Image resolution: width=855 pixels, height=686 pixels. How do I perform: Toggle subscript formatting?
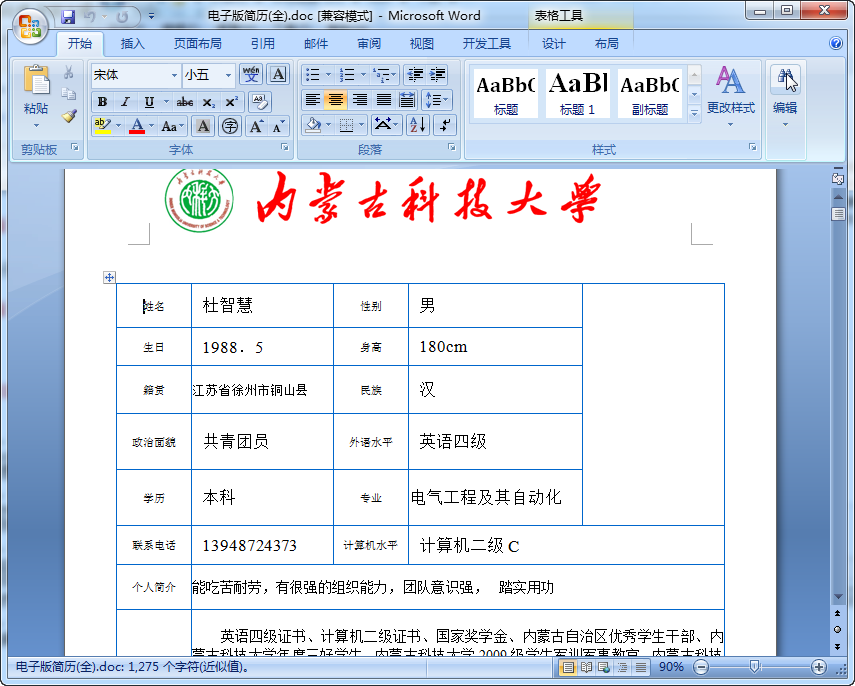click(x=208, y=101)
